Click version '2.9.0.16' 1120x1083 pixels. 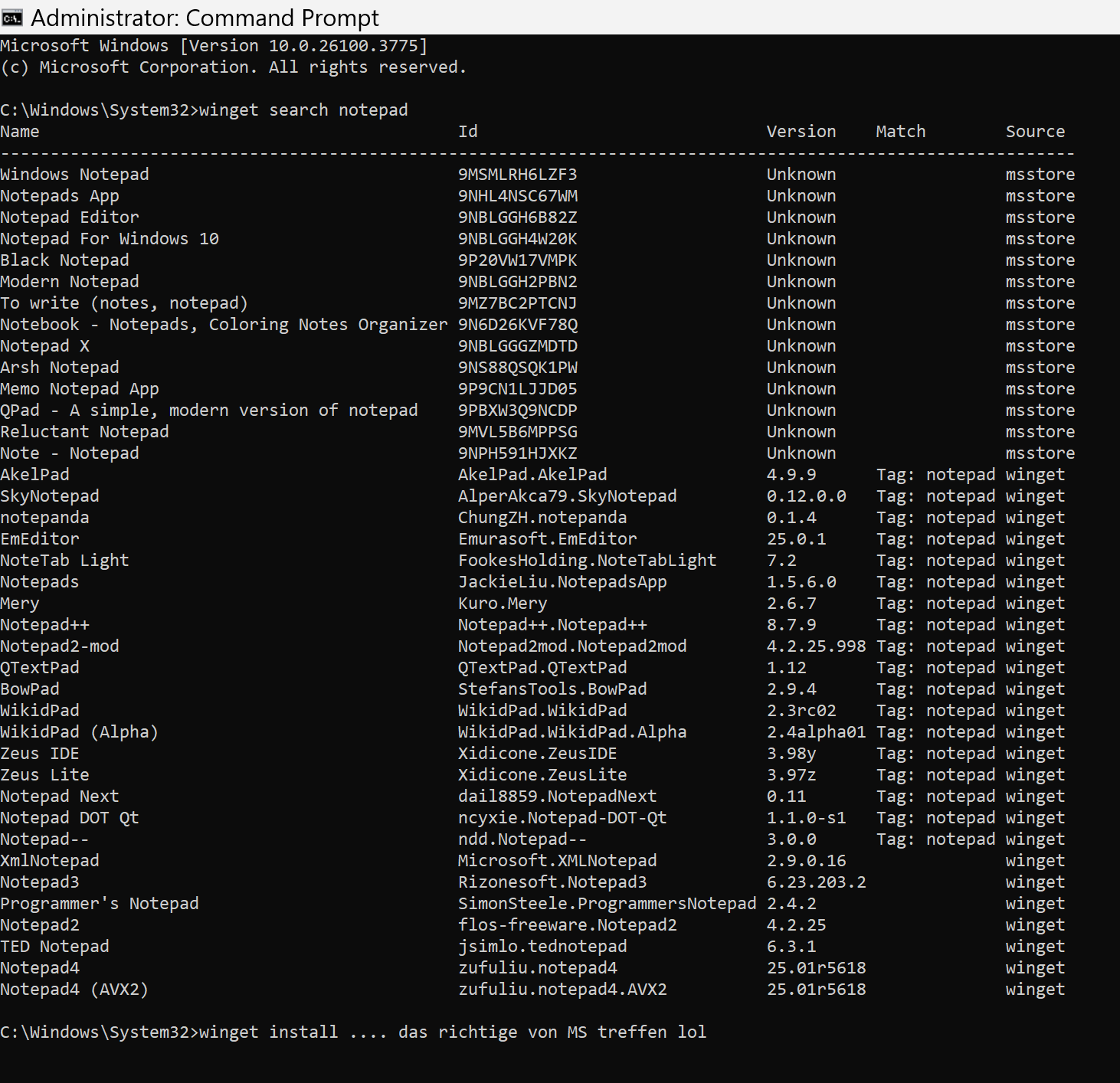click(x=807, y=861)
